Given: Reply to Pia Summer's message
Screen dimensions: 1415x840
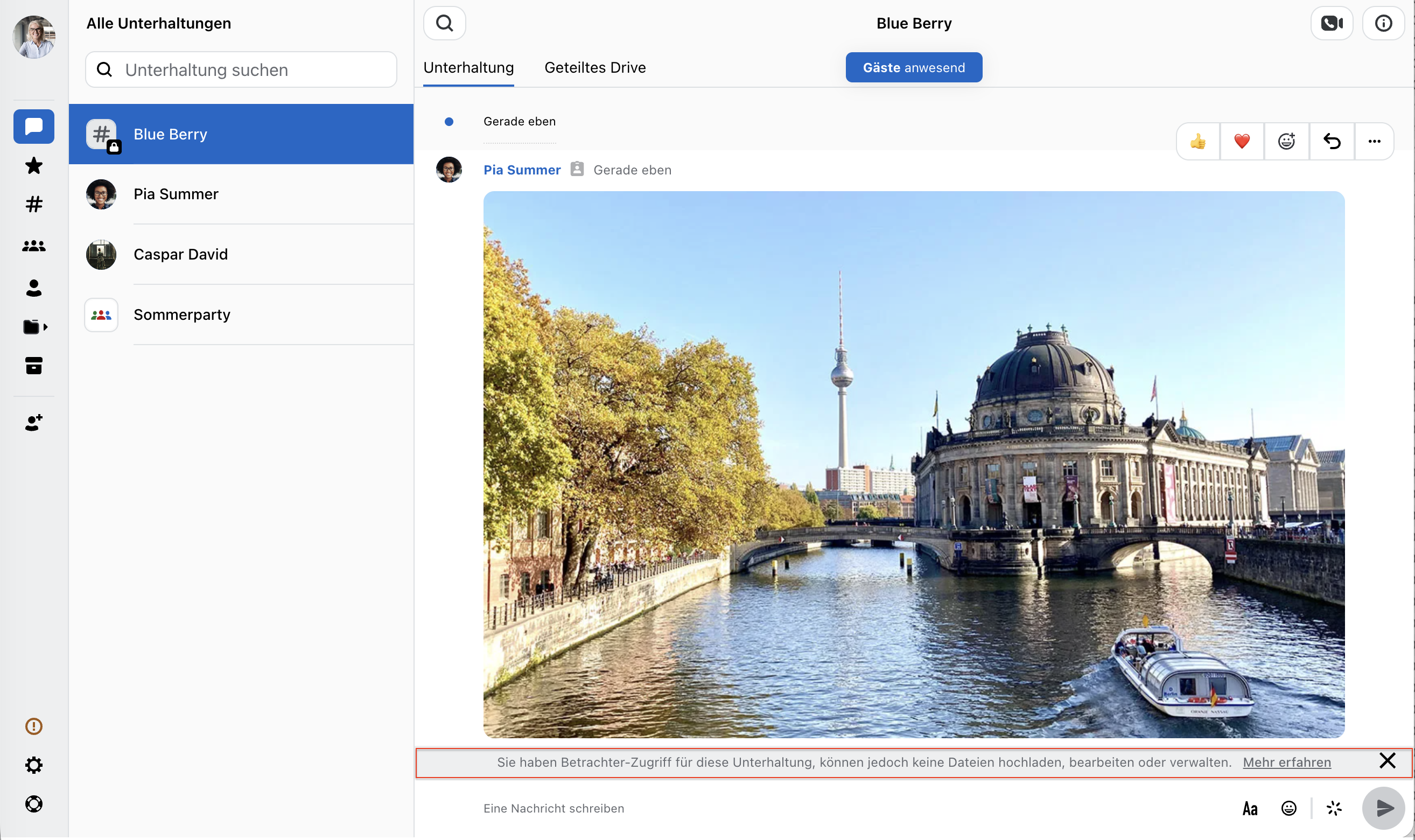Looking at the screenshot, I should (1332, 142).
